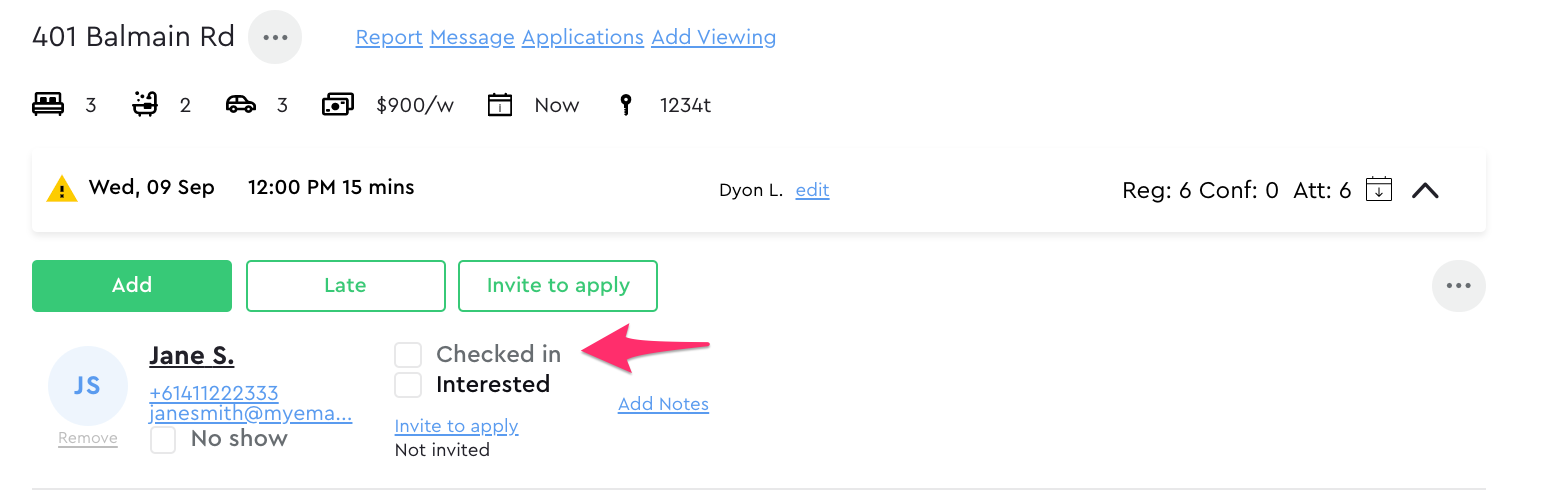
Task: Click the calendar download icon beside Att: 6
Action: [1379, 188]
